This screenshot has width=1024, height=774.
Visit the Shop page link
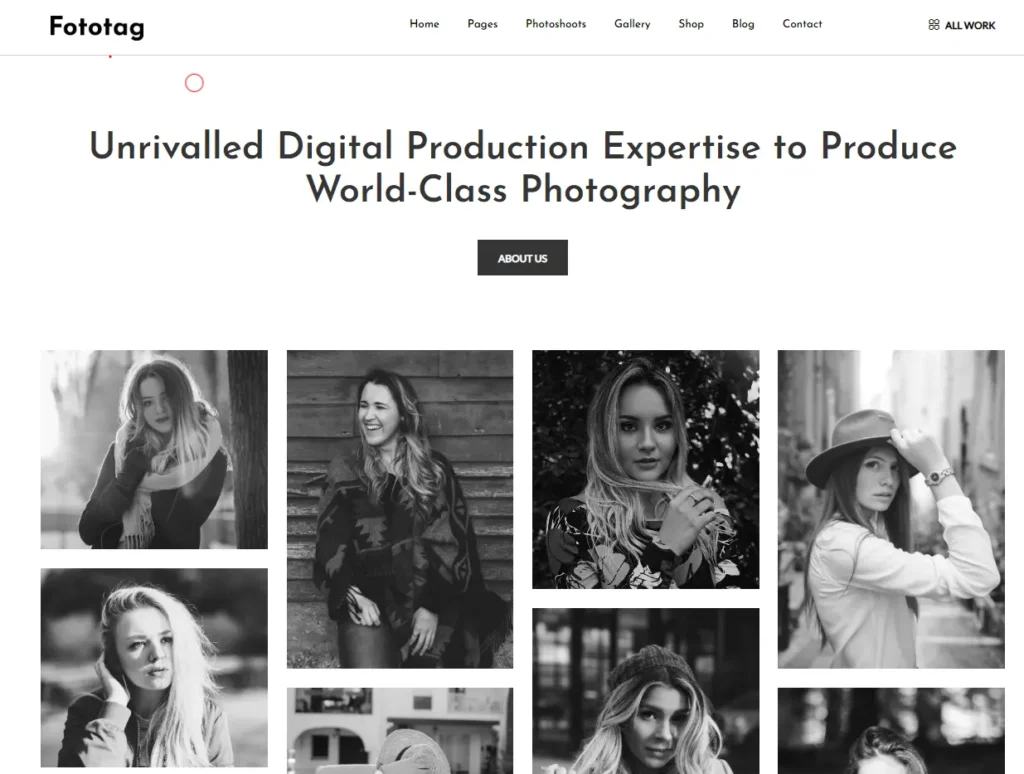[x=691, y=24]
